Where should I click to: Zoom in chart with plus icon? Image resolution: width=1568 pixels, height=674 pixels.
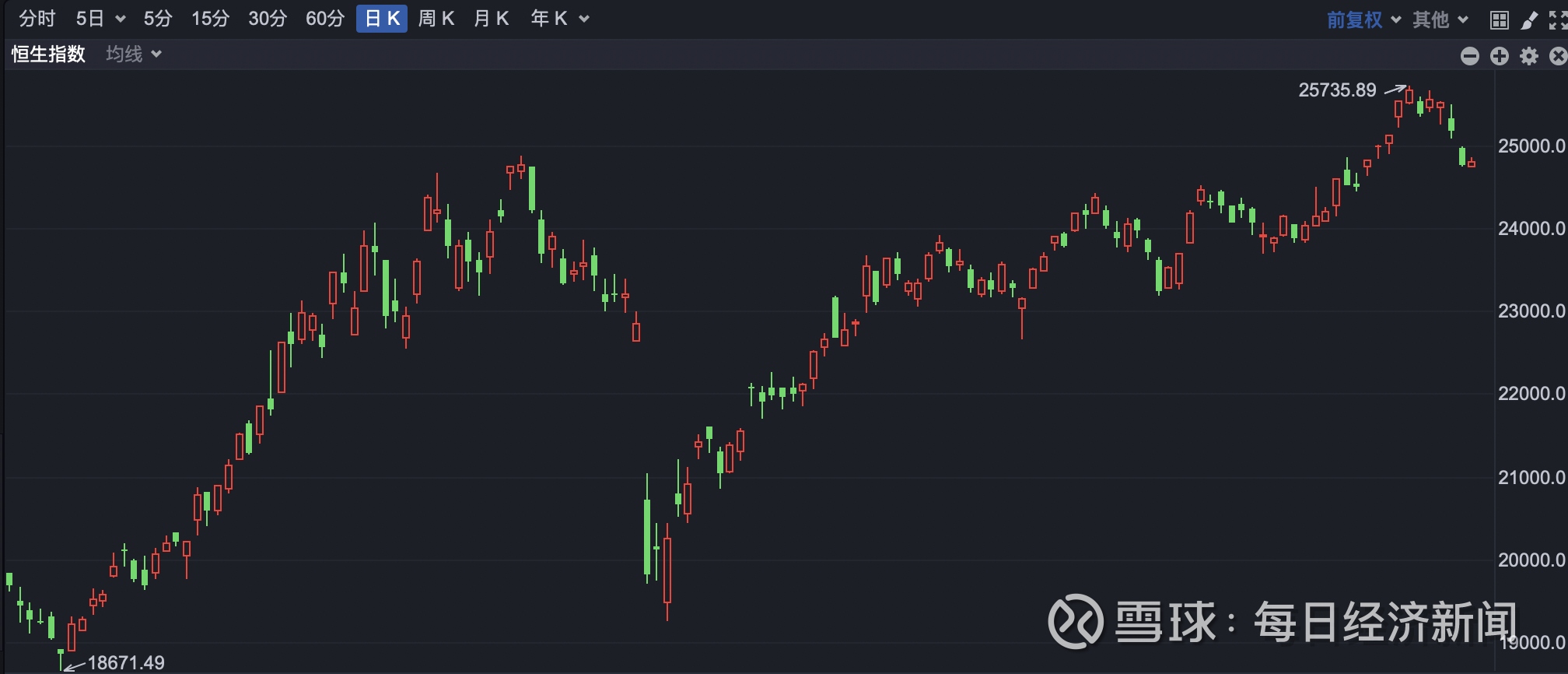click(x=1500, y=56)
